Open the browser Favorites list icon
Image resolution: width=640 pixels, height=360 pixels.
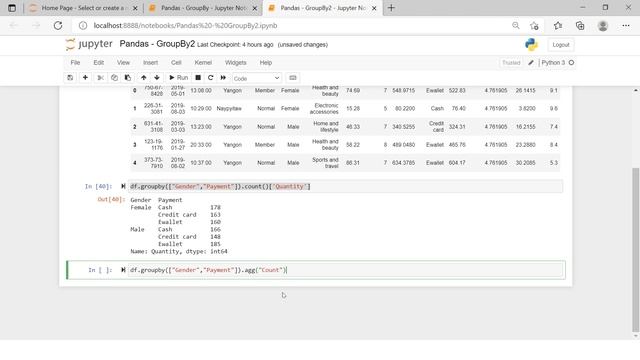[558, 26]
